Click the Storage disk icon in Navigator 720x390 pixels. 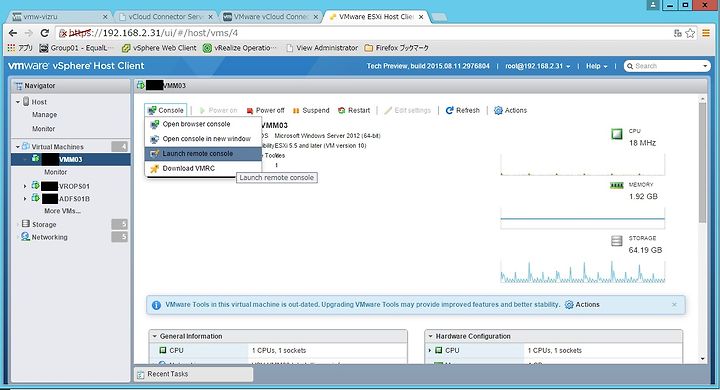click(26, 224)
